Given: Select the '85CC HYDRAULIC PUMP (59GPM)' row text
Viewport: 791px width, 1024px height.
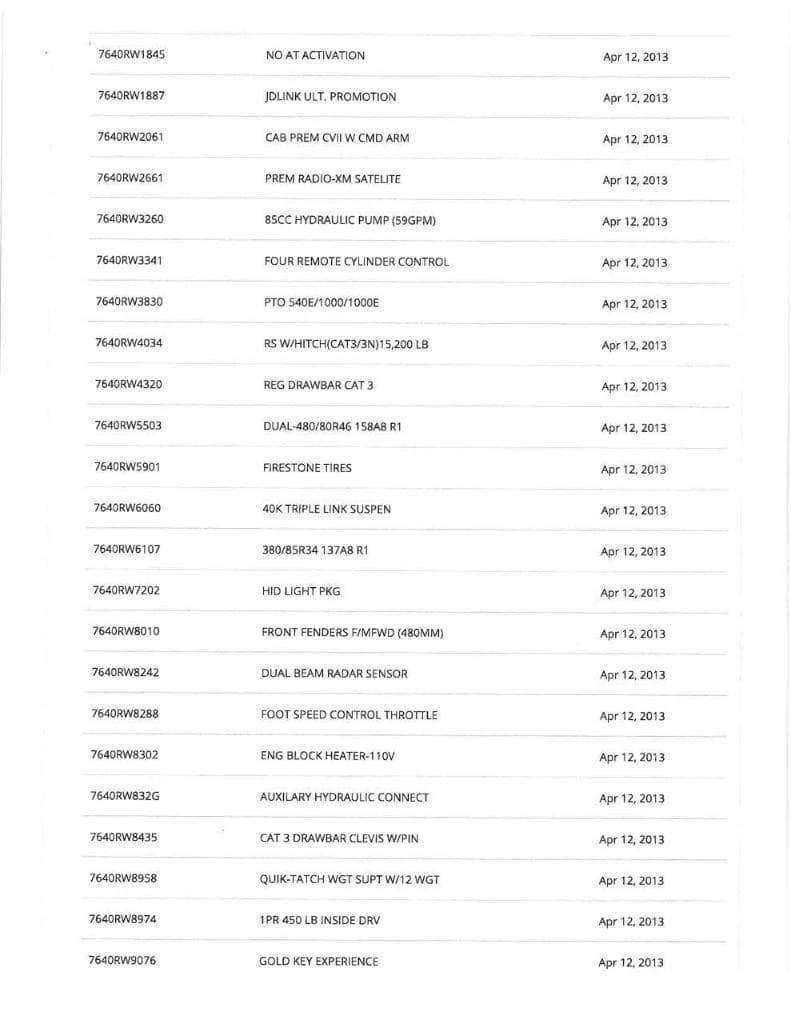Looking at the screenshot, I should point(350,220).
